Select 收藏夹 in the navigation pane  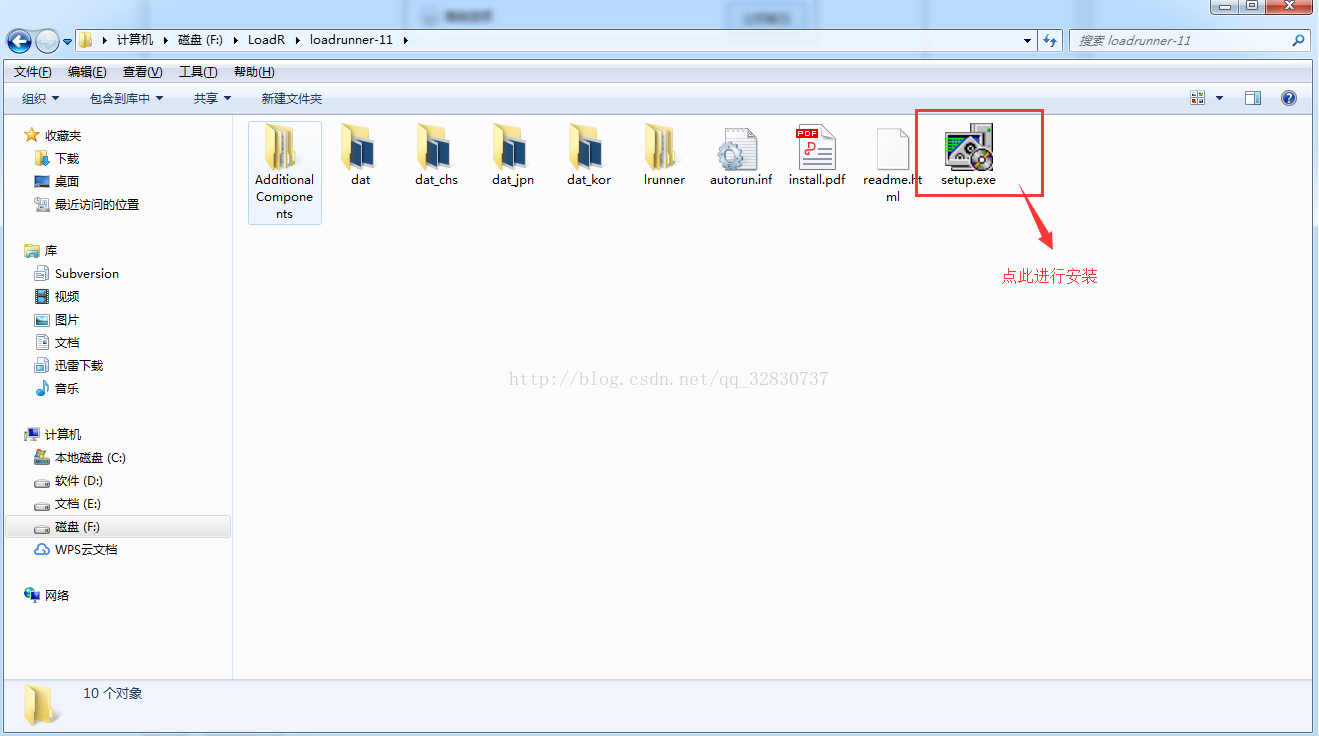pos(62,135)
